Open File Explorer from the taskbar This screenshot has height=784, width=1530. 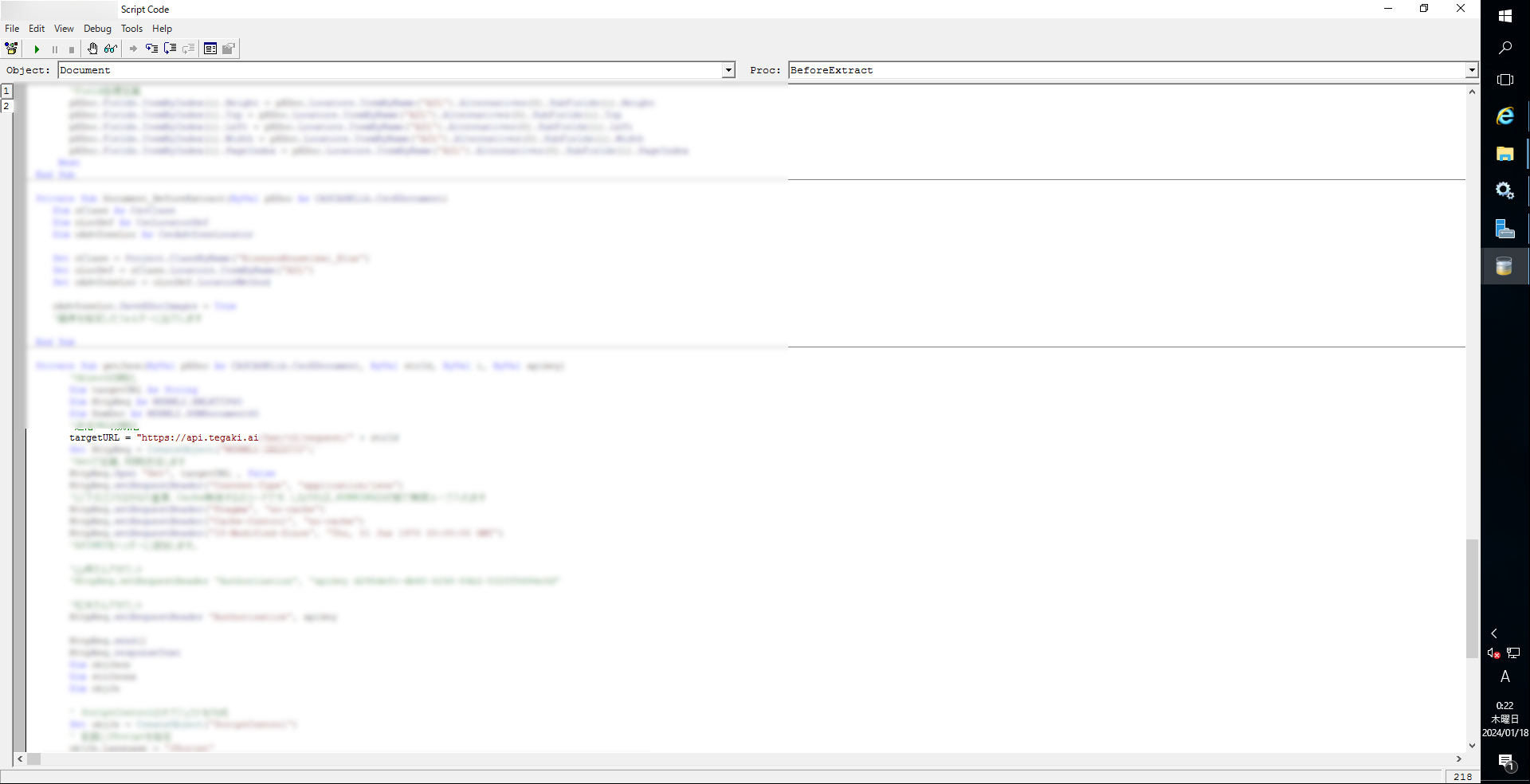tap(1505, 154)
